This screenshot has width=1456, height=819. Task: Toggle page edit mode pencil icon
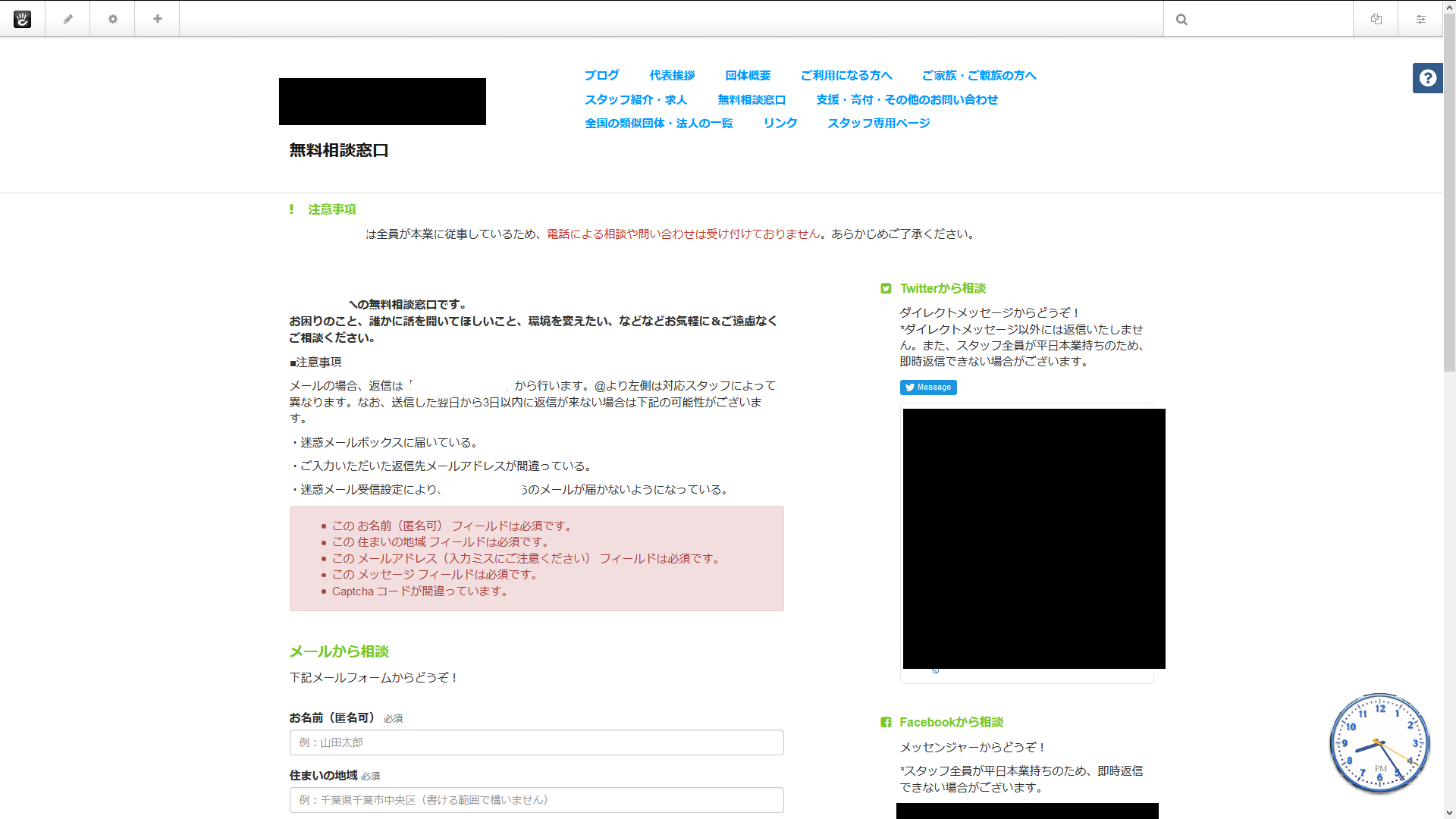[67, 19]
